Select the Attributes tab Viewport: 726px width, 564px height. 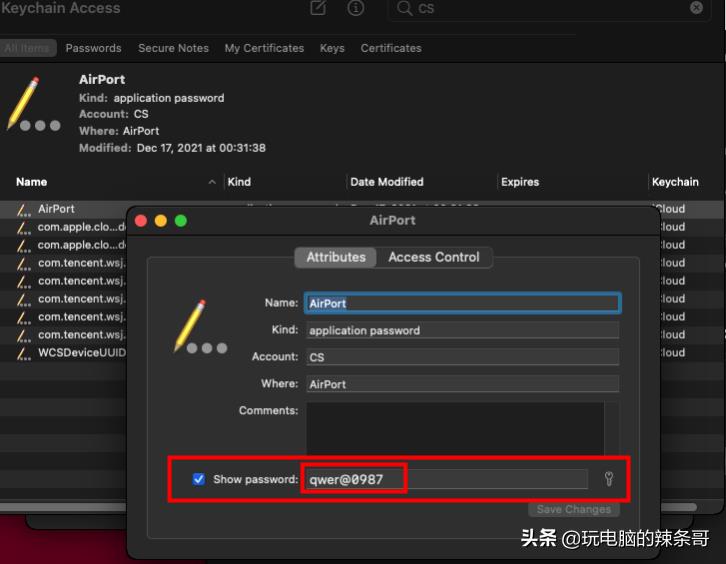click(x=335, y=257)
